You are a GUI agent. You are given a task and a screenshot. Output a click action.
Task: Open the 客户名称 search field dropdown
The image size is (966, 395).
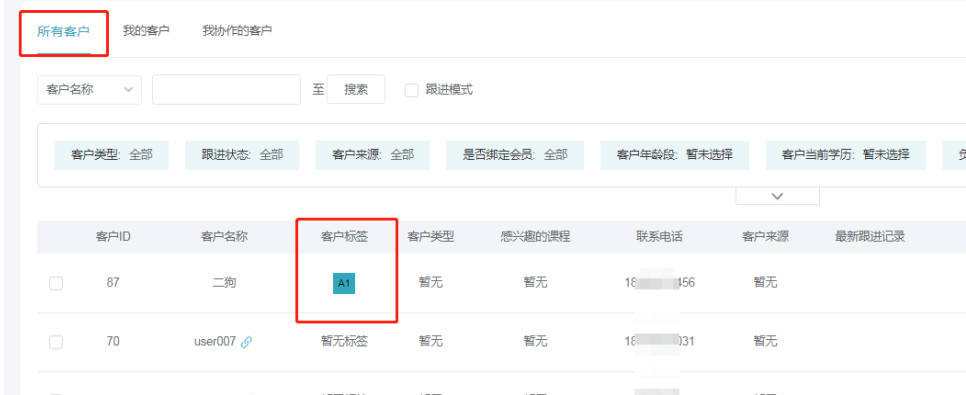[x=89, y=90]
